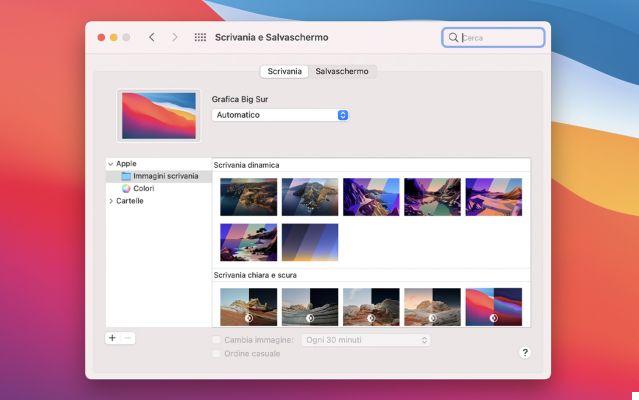Choose fifth dynamic wallpaper in first row
This screenshot has width=639, height=400.
point(494,197)
